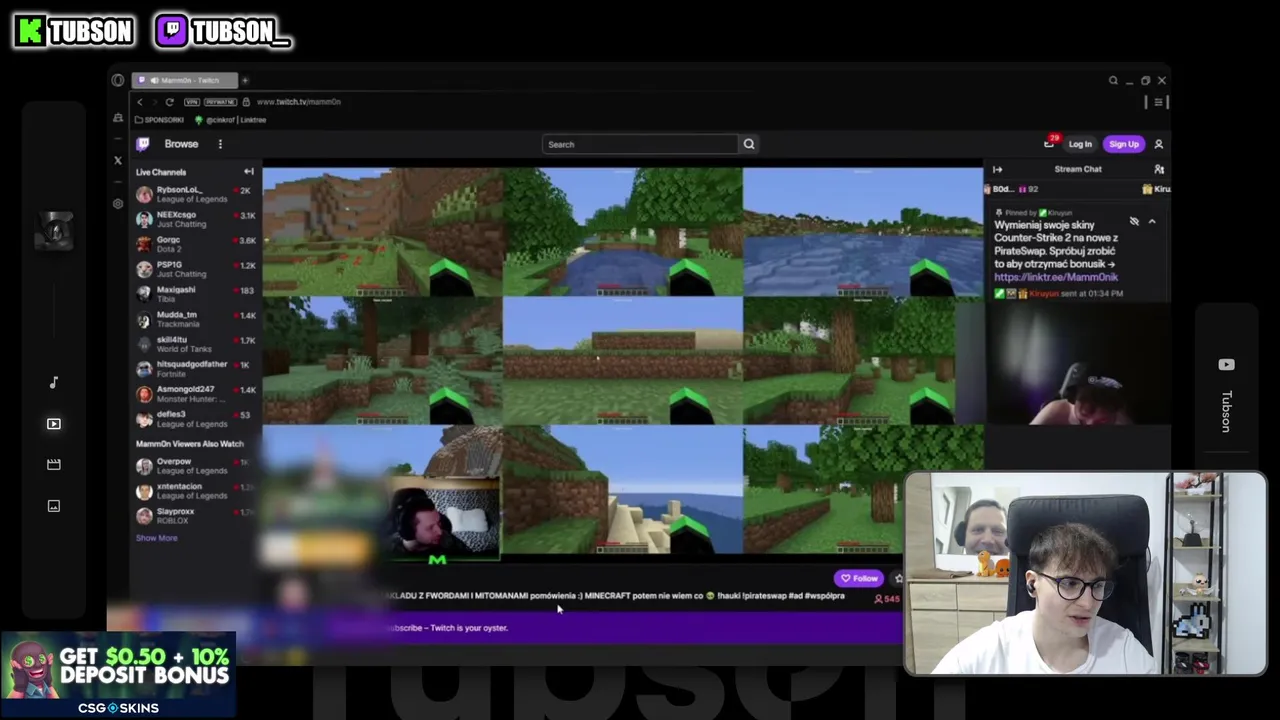Open the SPONSORKI bookmarks folder
Image resolution: width=1280 pixels, height=720 pixels.
pos(160,120)
